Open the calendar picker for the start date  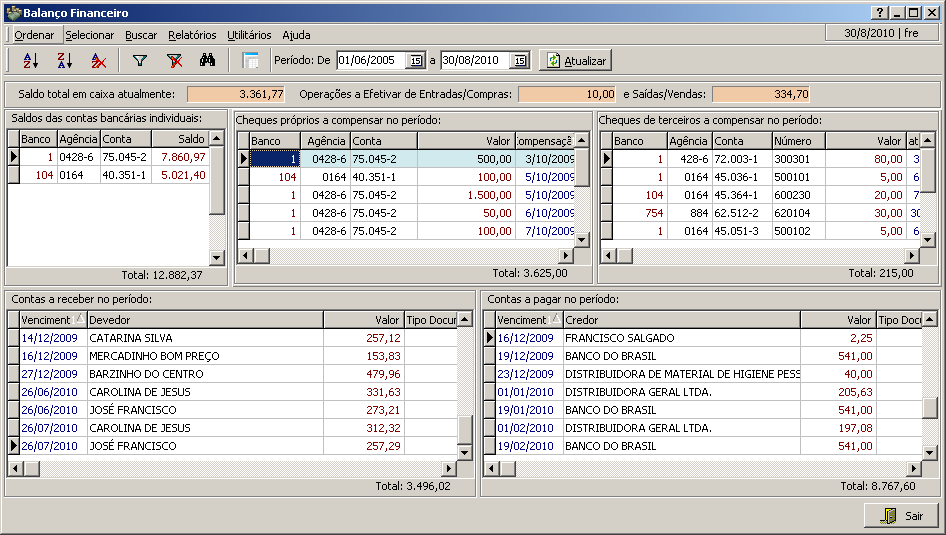415,61
